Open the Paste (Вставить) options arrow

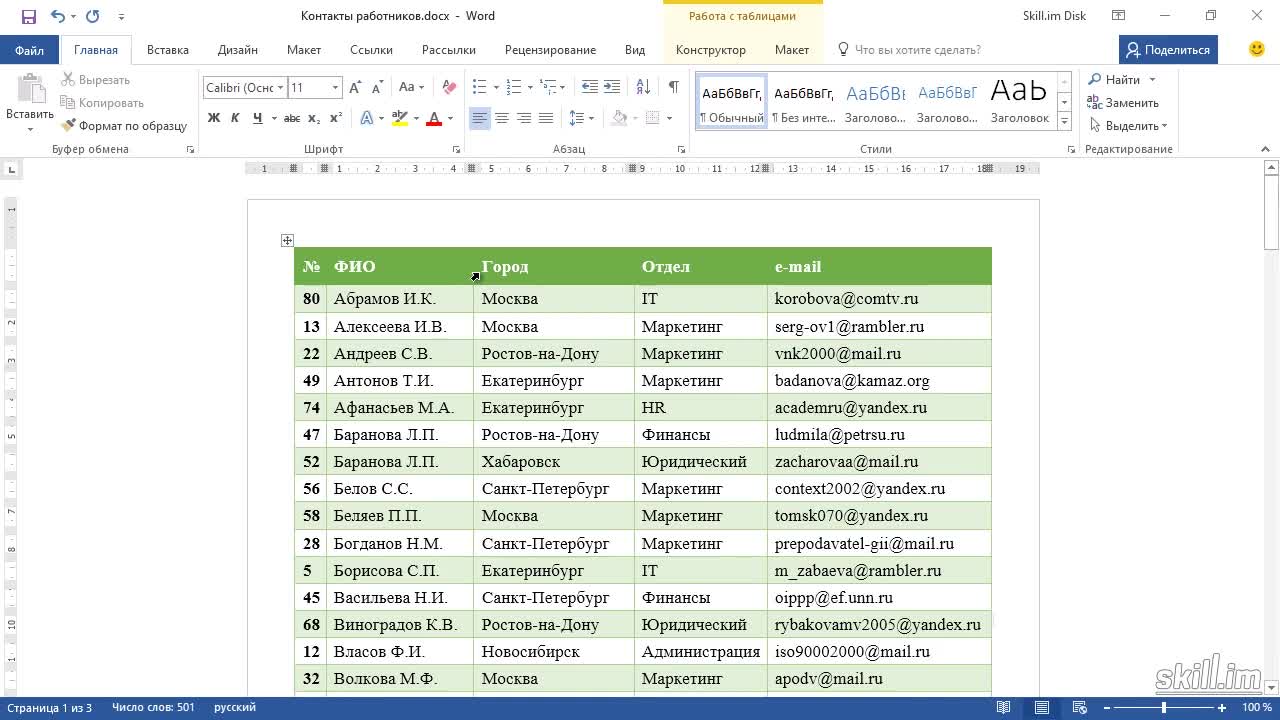coord(30,130)
